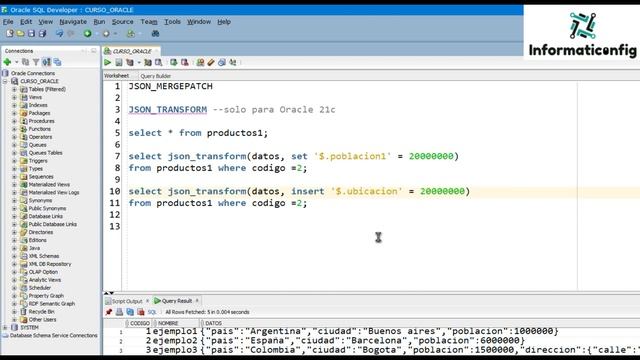The width and height of the screenshot is (640, 360).
Task: Expand the Tables (Filtered) tree node
Action: (14, 89)
